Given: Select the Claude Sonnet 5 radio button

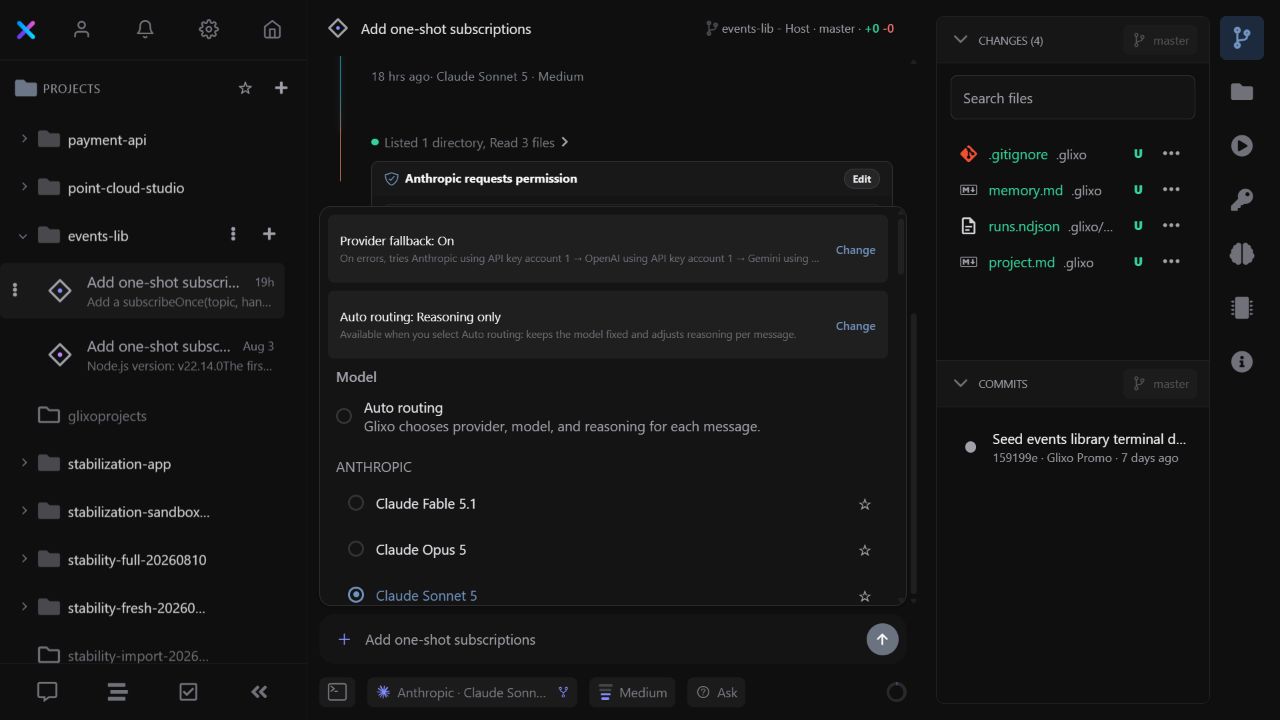Looking at the screenshot, I should (x=356, y=595).
